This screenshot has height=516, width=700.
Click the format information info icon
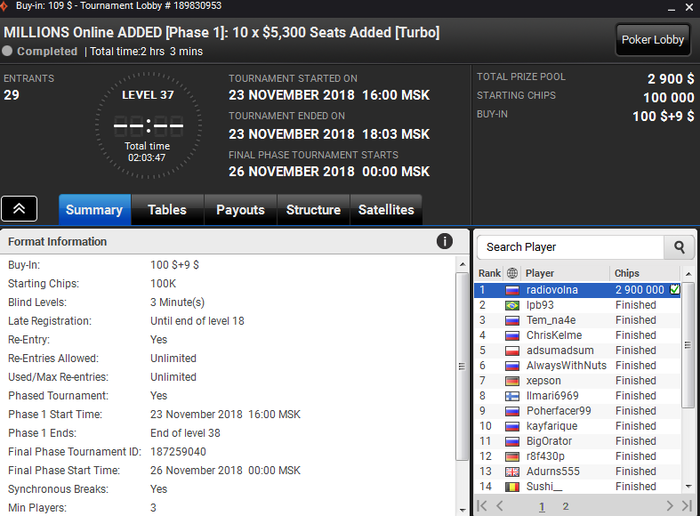pyautogui.click(x=445, y=241)
